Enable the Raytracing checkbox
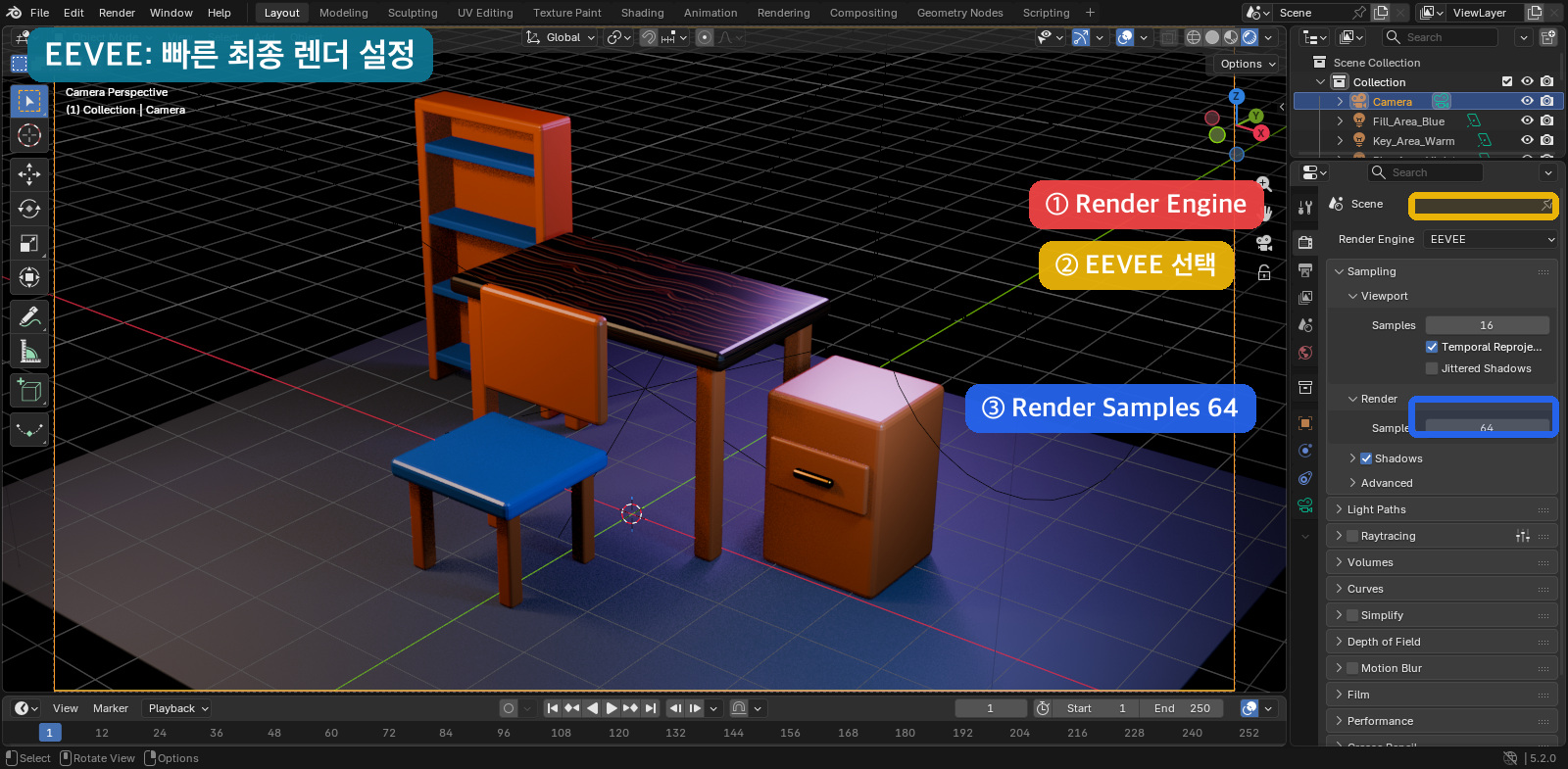 pyautogui.click(x=1352, y=536)
